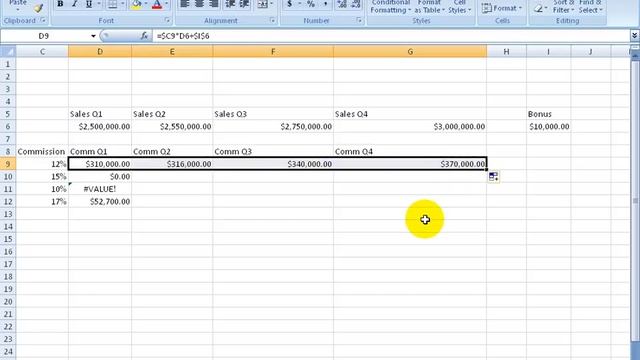640x360 pixels.
Task: Open the Format cells menu
Action: (x=502, y=8)
